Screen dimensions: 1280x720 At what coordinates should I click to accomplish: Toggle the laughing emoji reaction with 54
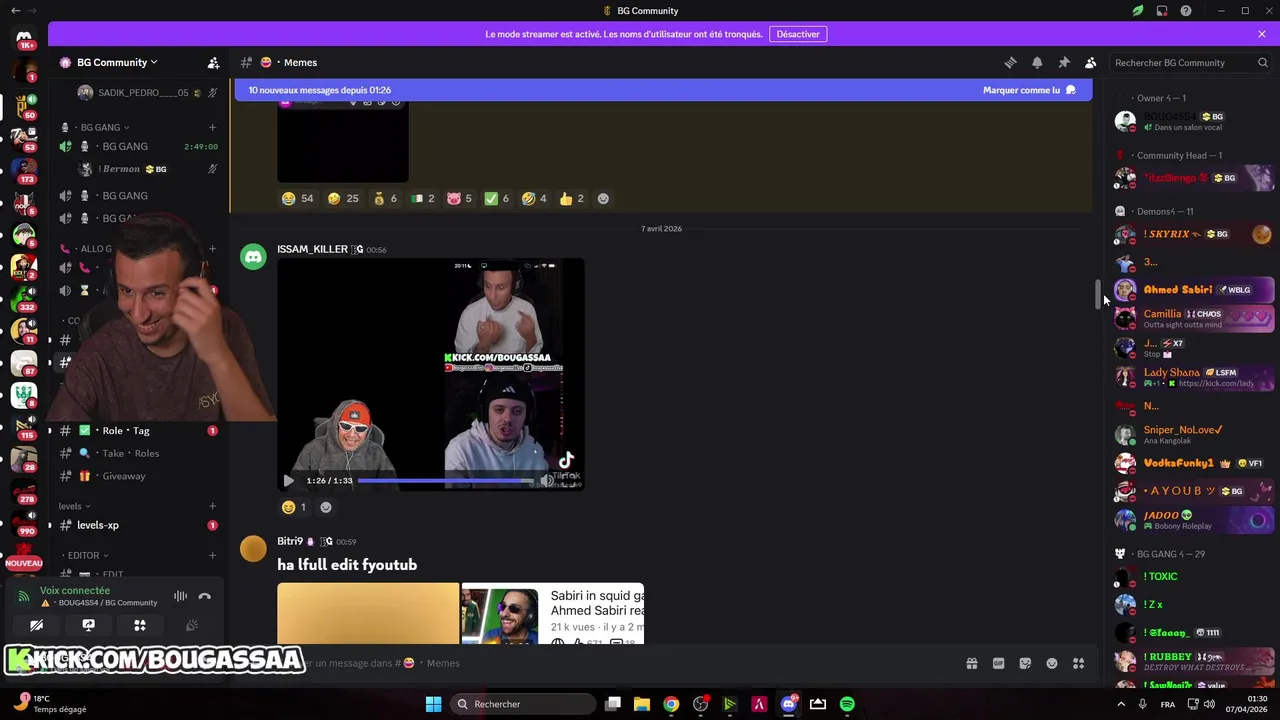(x=298, y=198)
